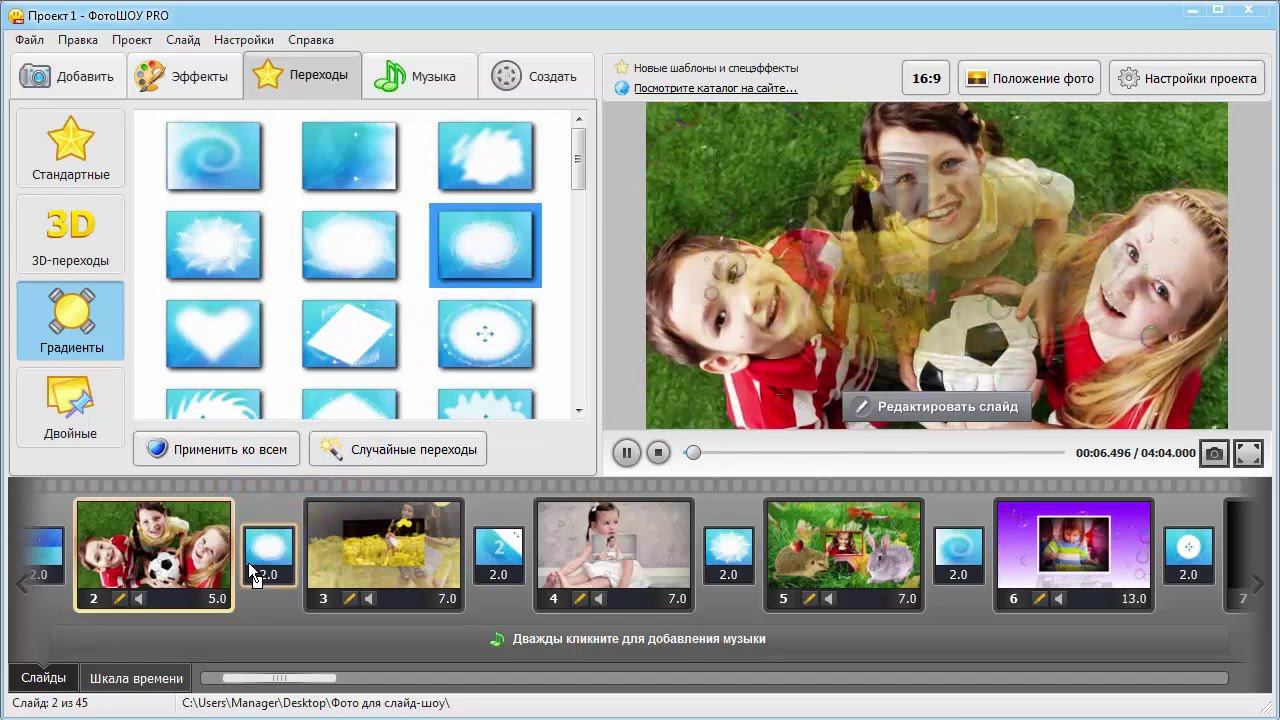The width and height of the screenshot is (1280, 720).
Task: Switch to the Музыка tab
Action: click(x=416, y=77)
